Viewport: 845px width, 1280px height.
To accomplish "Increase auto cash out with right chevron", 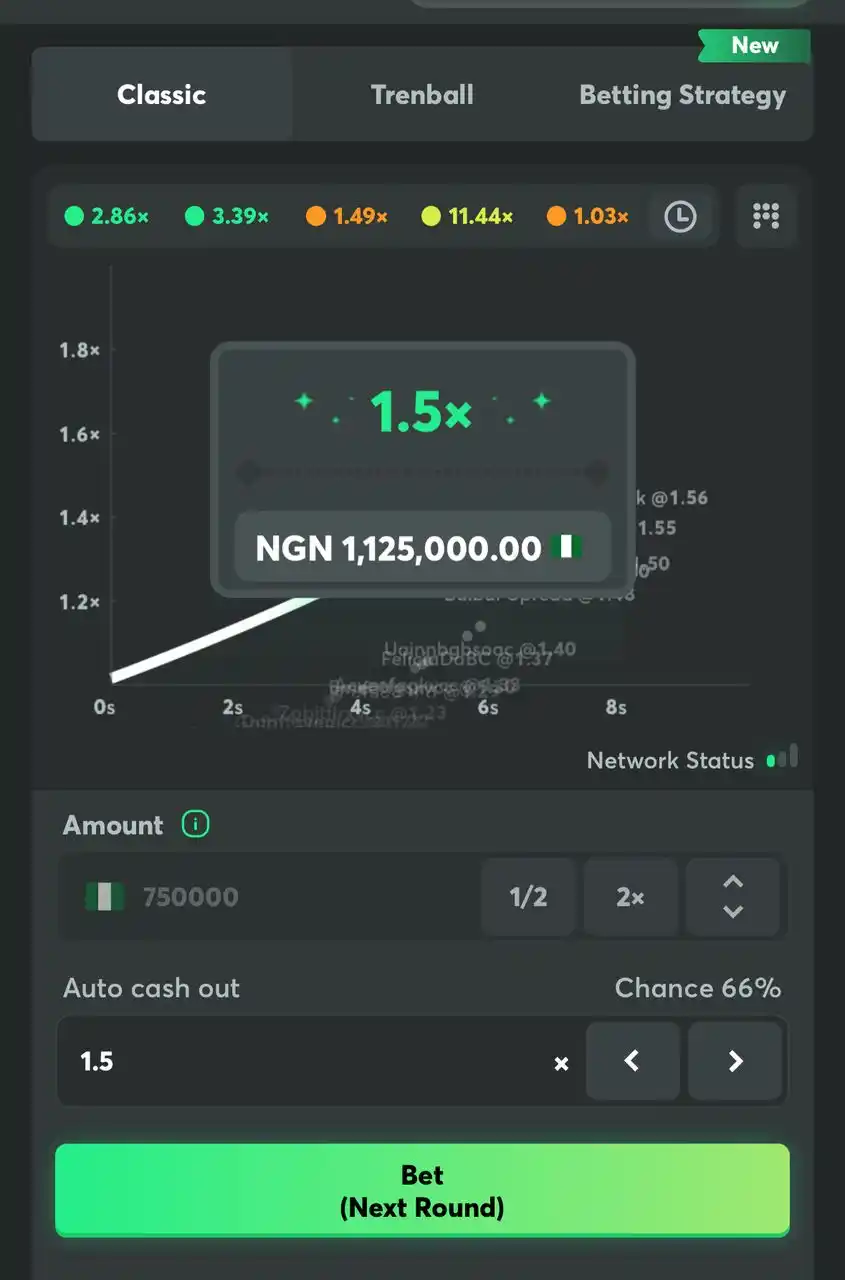I will 735,1061.
